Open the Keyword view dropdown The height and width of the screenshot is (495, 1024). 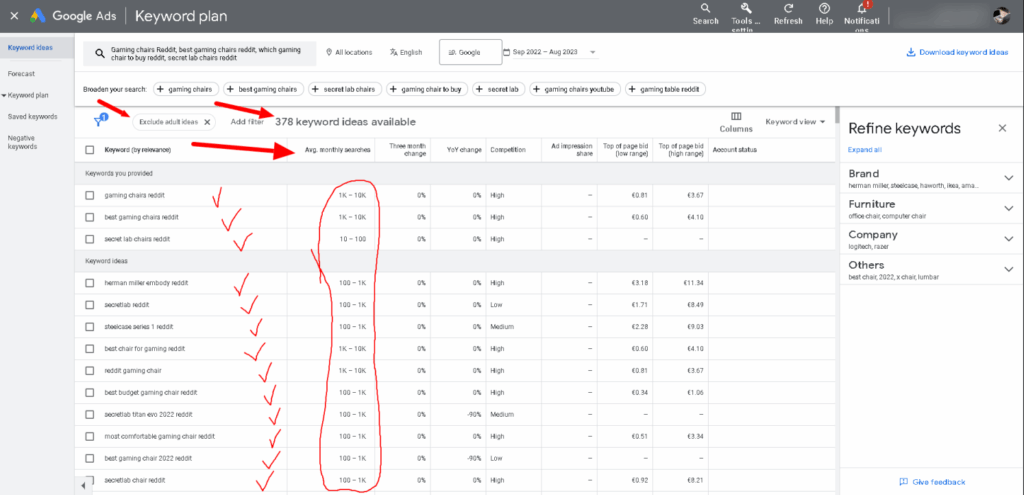click(x=795, y=121)
